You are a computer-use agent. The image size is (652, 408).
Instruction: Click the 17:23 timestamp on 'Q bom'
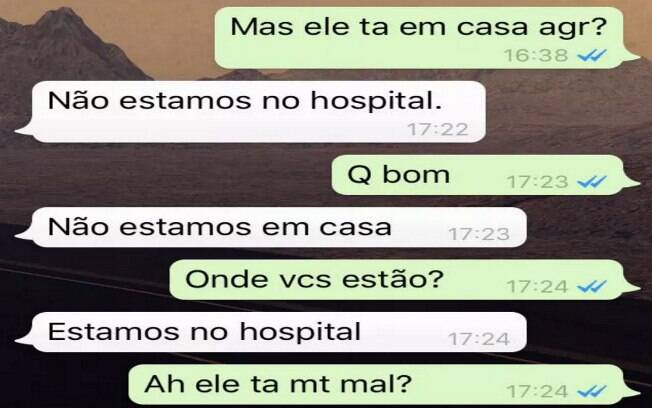(x=537, y=182)
